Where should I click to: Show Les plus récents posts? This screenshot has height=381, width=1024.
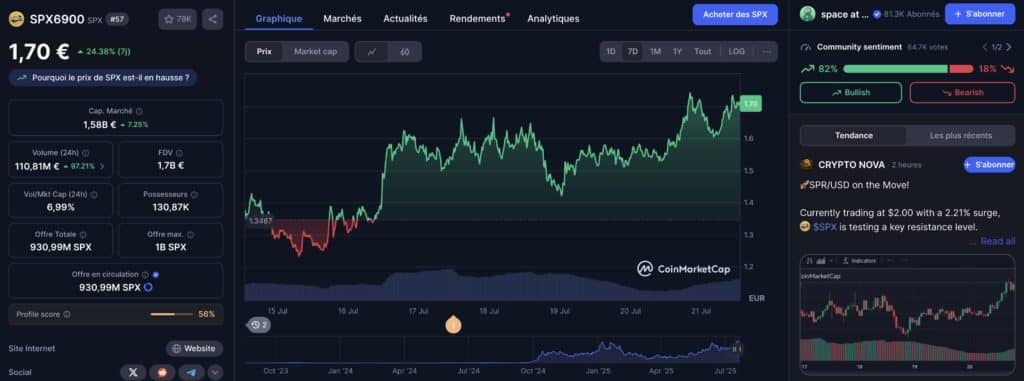point(961,136)
